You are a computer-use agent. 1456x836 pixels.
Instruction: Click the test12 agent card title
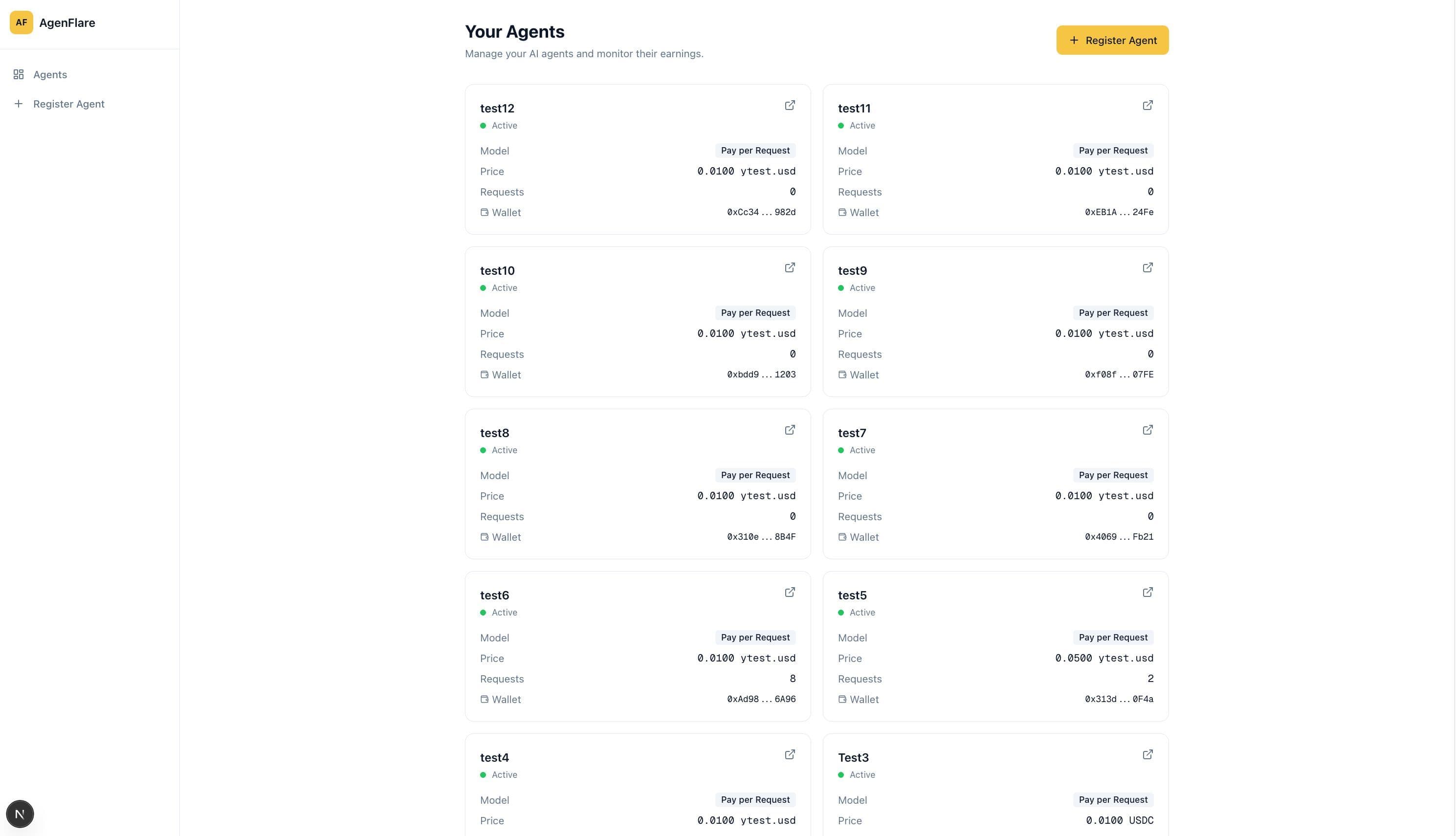497,109
